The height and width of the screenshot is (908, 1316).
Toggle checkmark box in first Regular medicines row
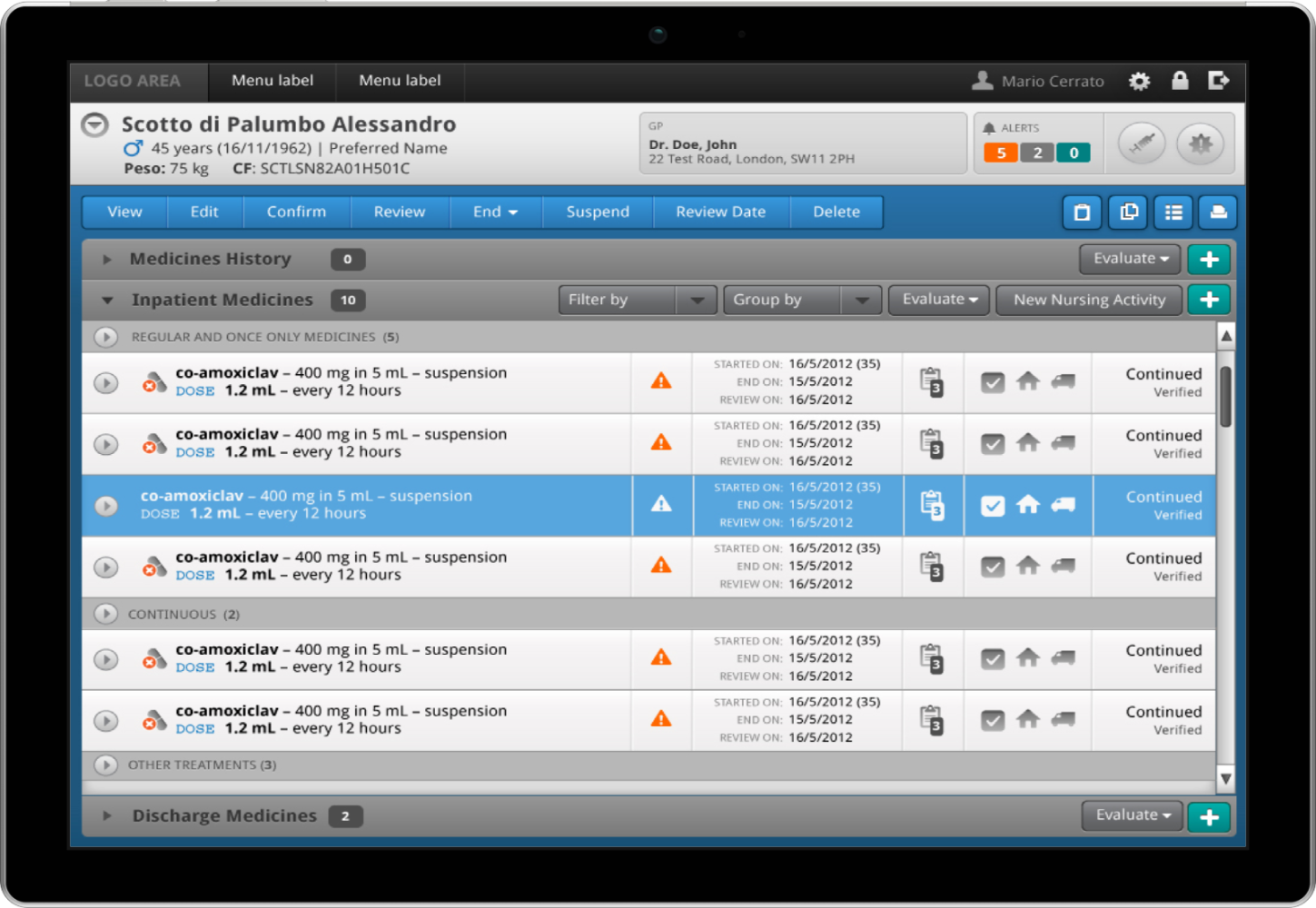993,383
